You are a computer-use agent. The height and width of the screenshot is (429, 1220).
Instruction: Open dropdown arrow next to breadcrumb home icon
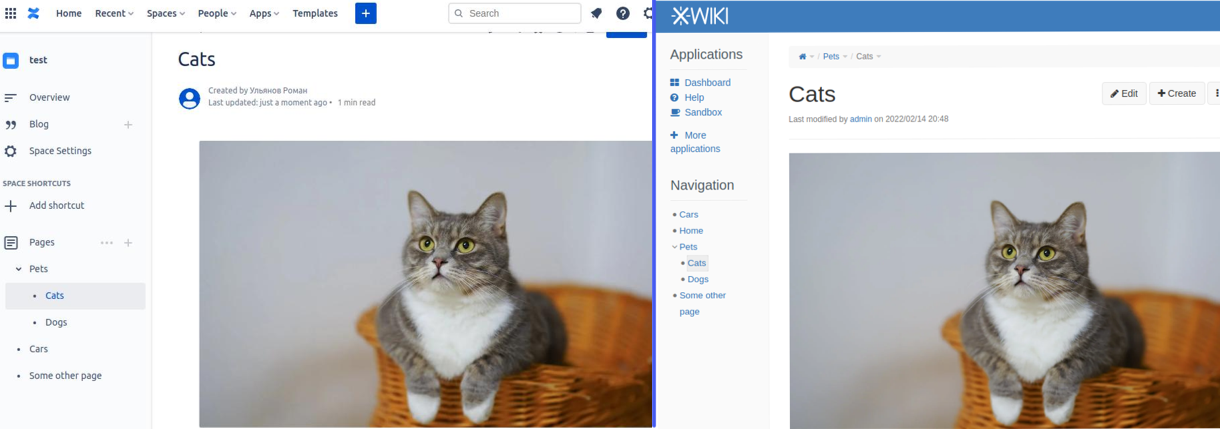tap(812, 57)
